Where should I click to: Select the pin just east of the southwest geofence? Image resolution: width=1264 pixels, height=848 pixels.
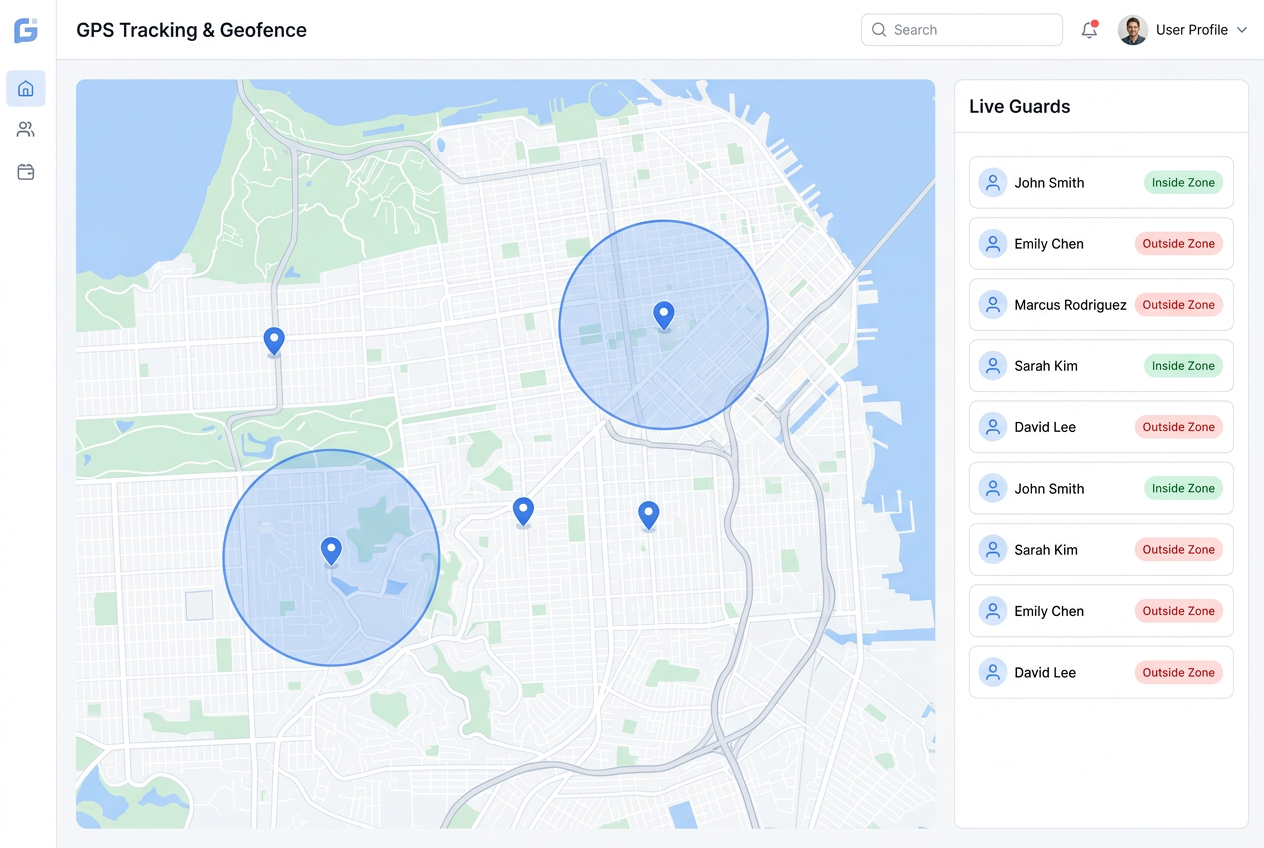point(523,512)
